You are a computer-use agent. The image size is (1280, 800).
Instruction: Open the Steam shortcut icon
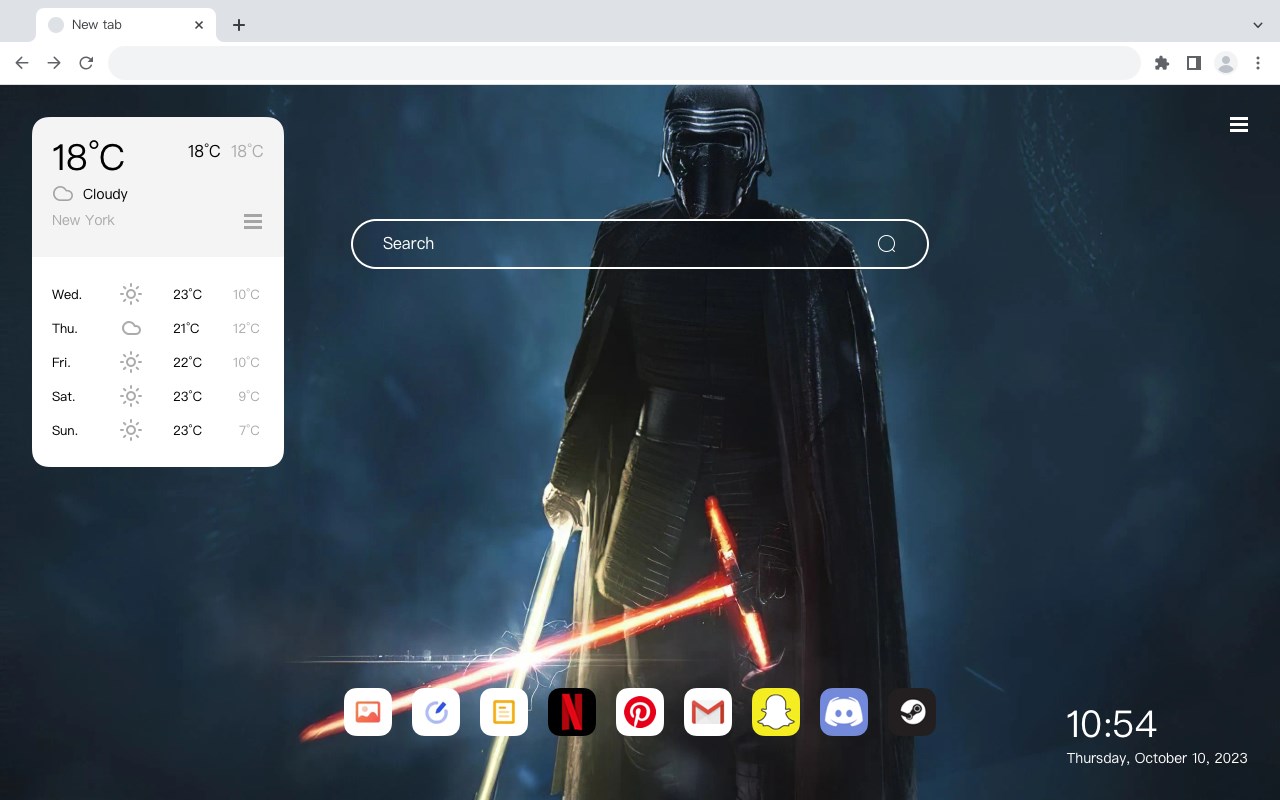(x=912, y=712)
